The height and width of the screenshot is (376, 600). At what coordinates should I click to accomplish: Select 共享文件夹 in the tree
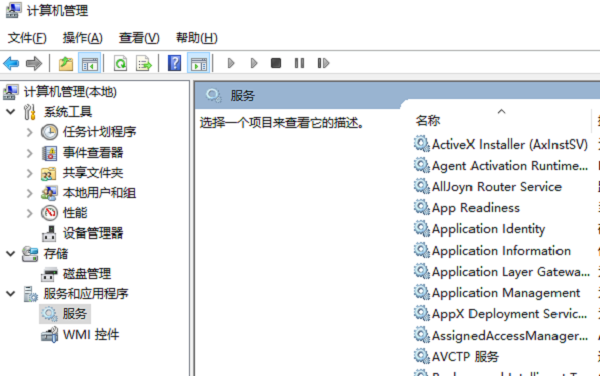pos(93,173)
